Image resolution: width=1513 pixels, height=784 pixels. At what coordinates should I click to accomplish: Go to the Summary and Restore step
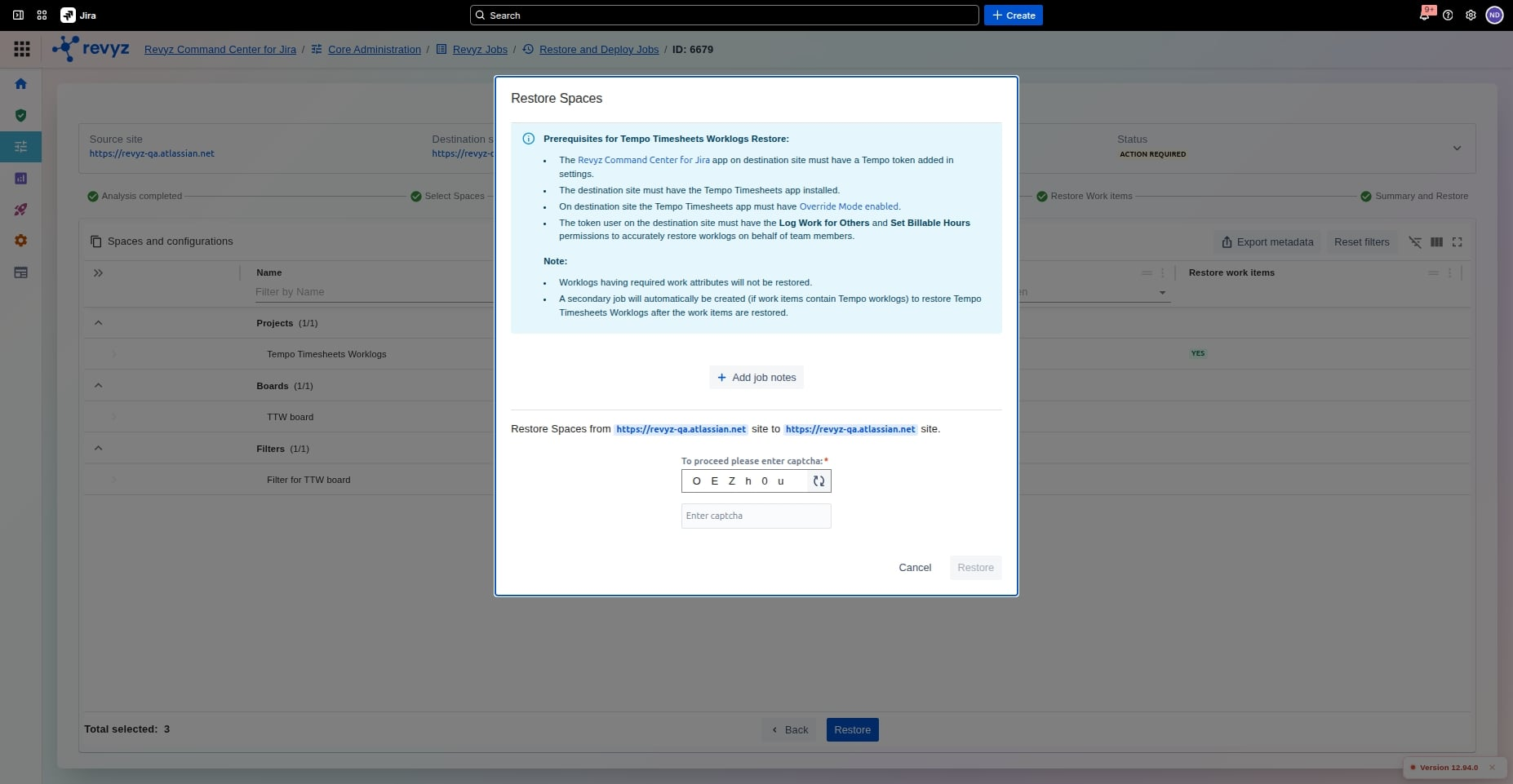tap(1414, 196)
